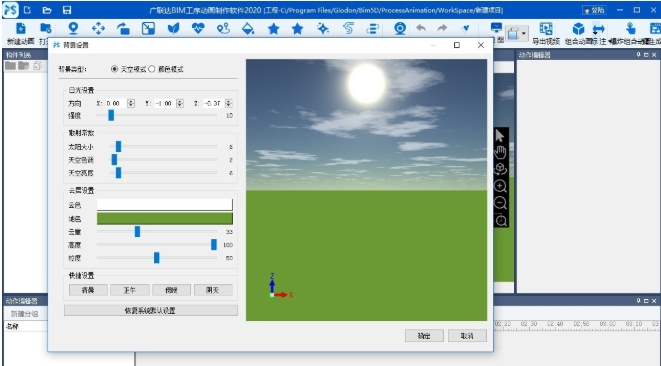
Task: Click the S-curve toolbar icon
Action: [348, 28]
